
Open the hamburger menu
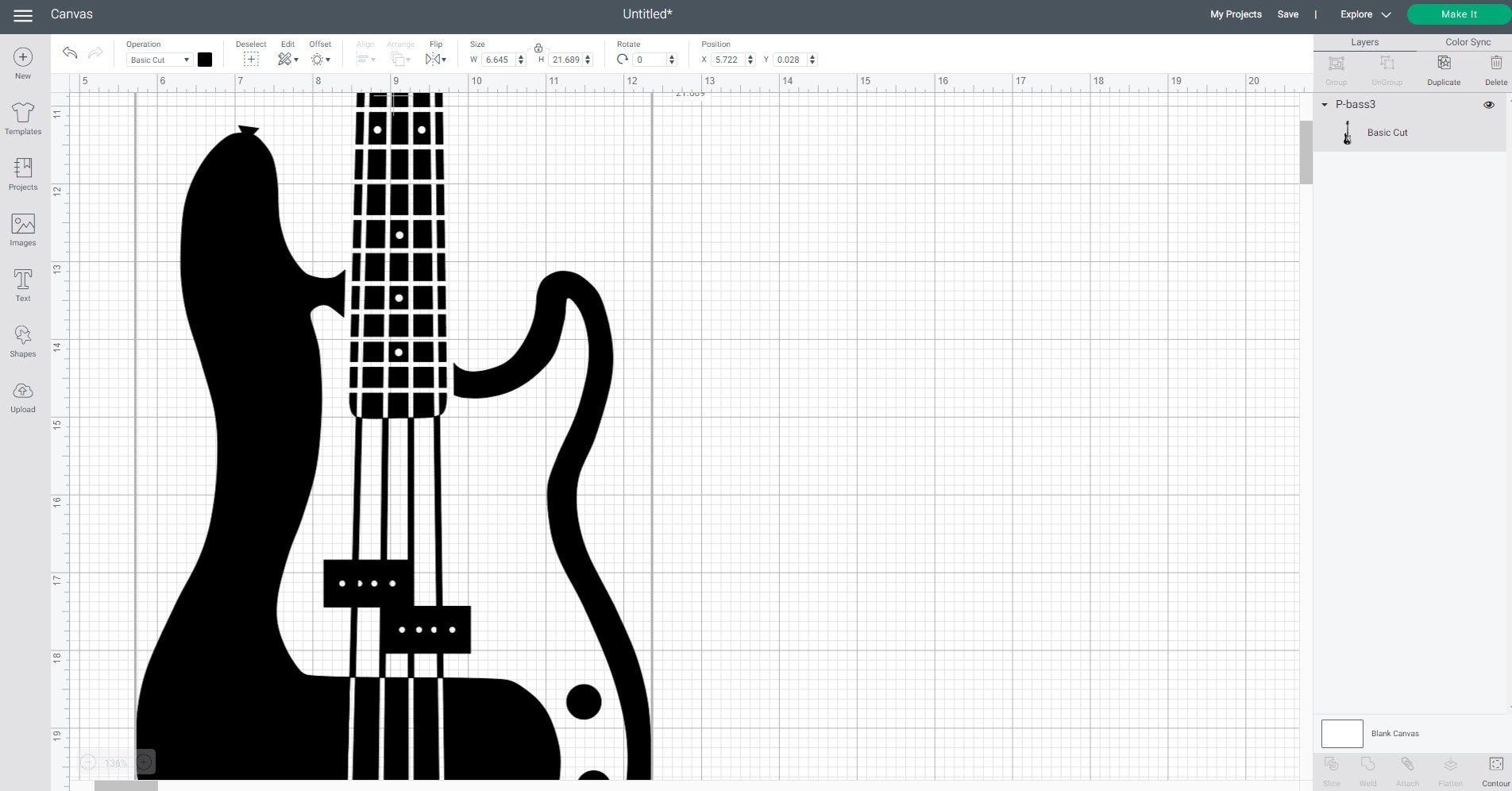(23, 14)
